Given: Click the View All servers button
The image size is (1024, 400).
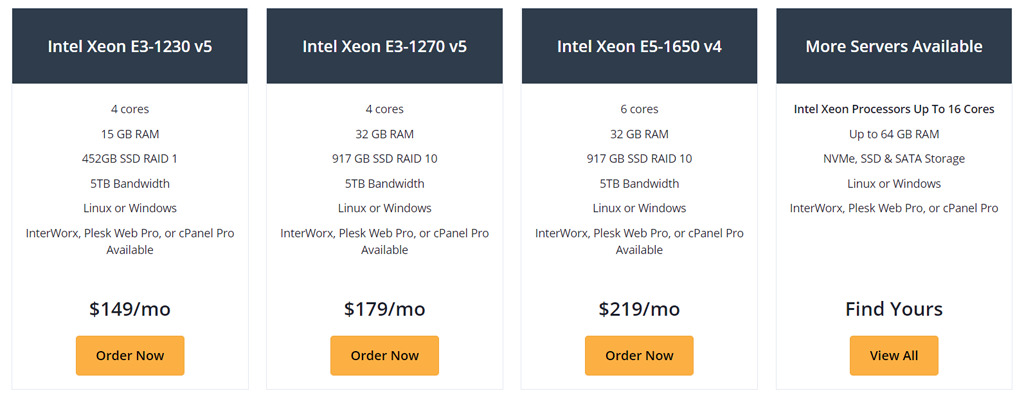Looking at the screenshot, I should (894, 356).
